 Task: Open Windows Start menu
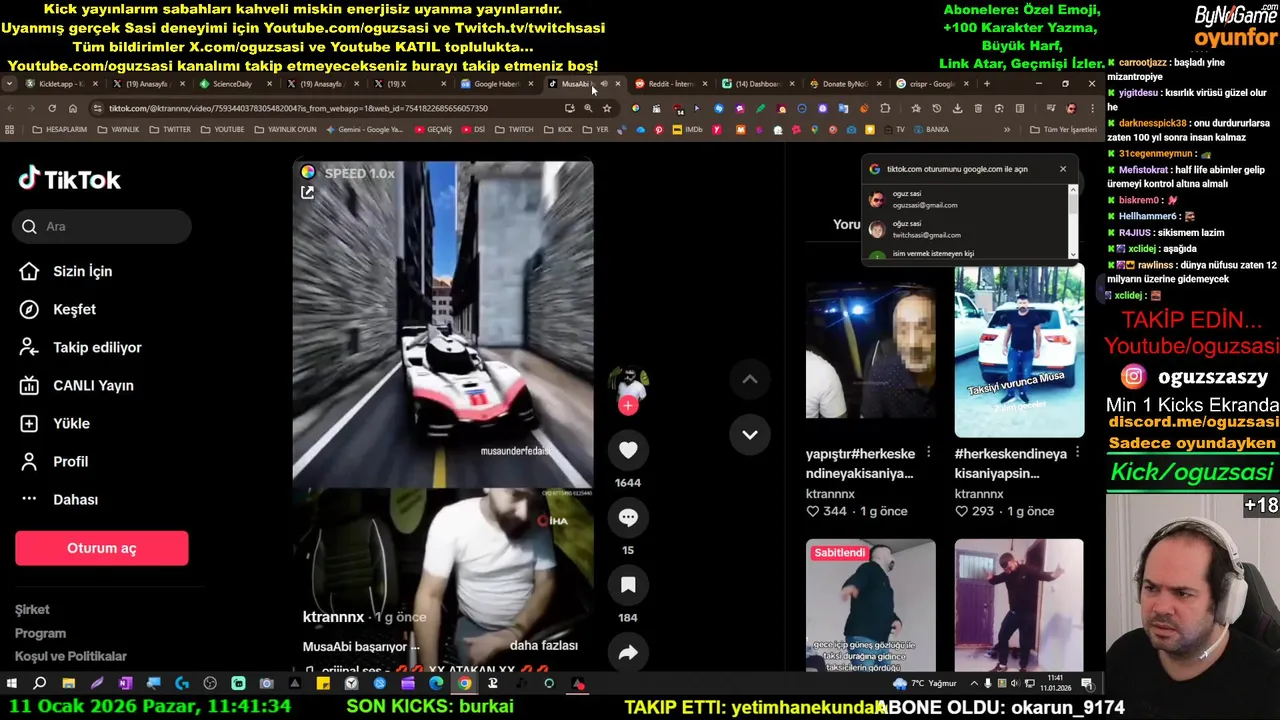click(x=12, y=684)
